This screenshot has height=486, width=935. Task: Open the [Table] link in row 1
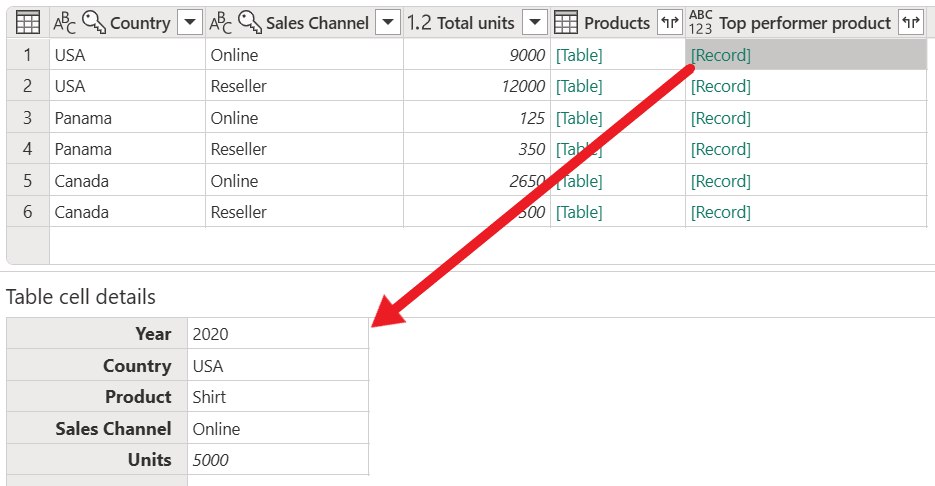pyautogui.click(x=579, y=55)
